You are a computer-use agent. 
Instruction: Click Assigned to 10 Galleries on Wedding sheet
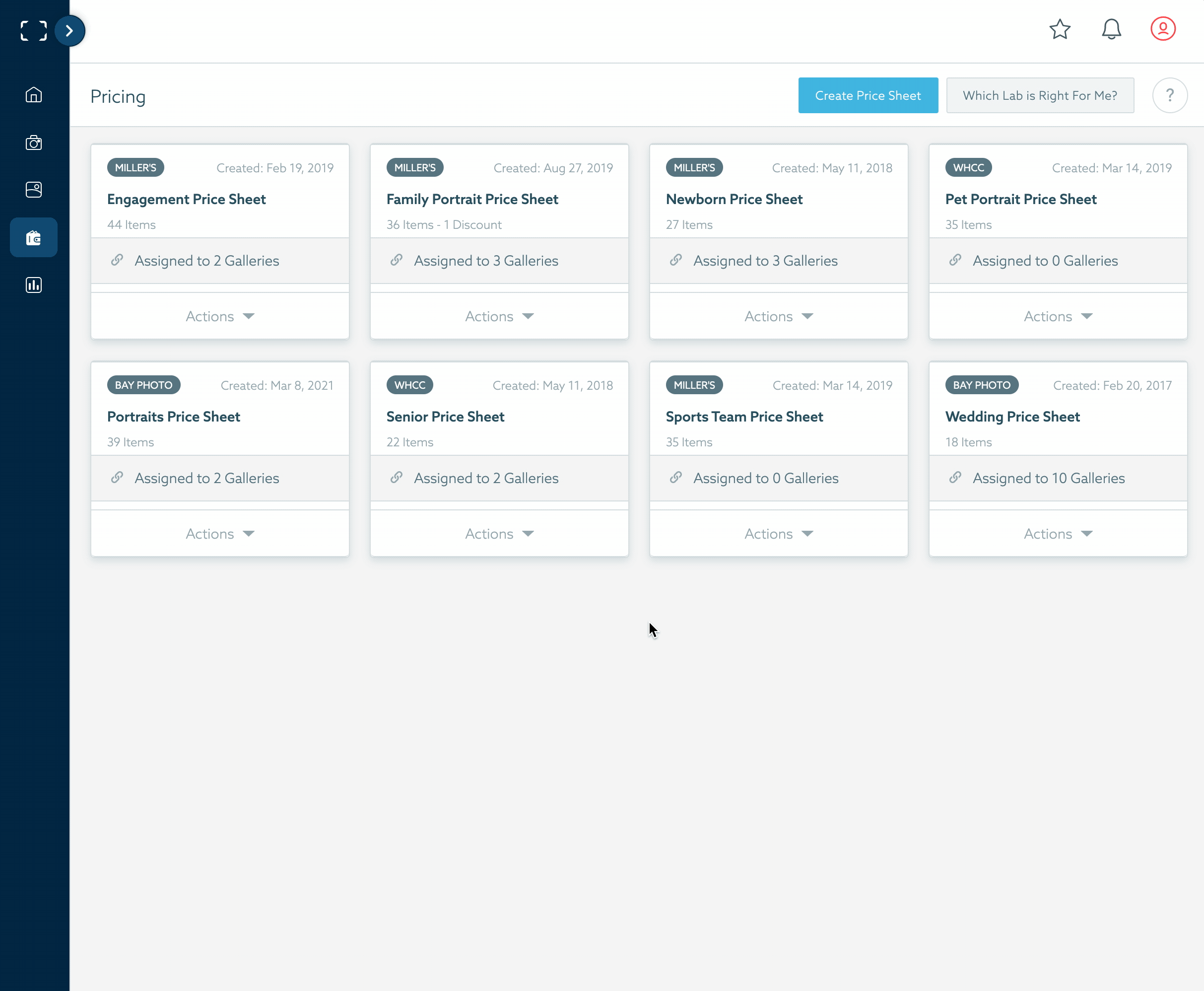(x=1048, y=479)
